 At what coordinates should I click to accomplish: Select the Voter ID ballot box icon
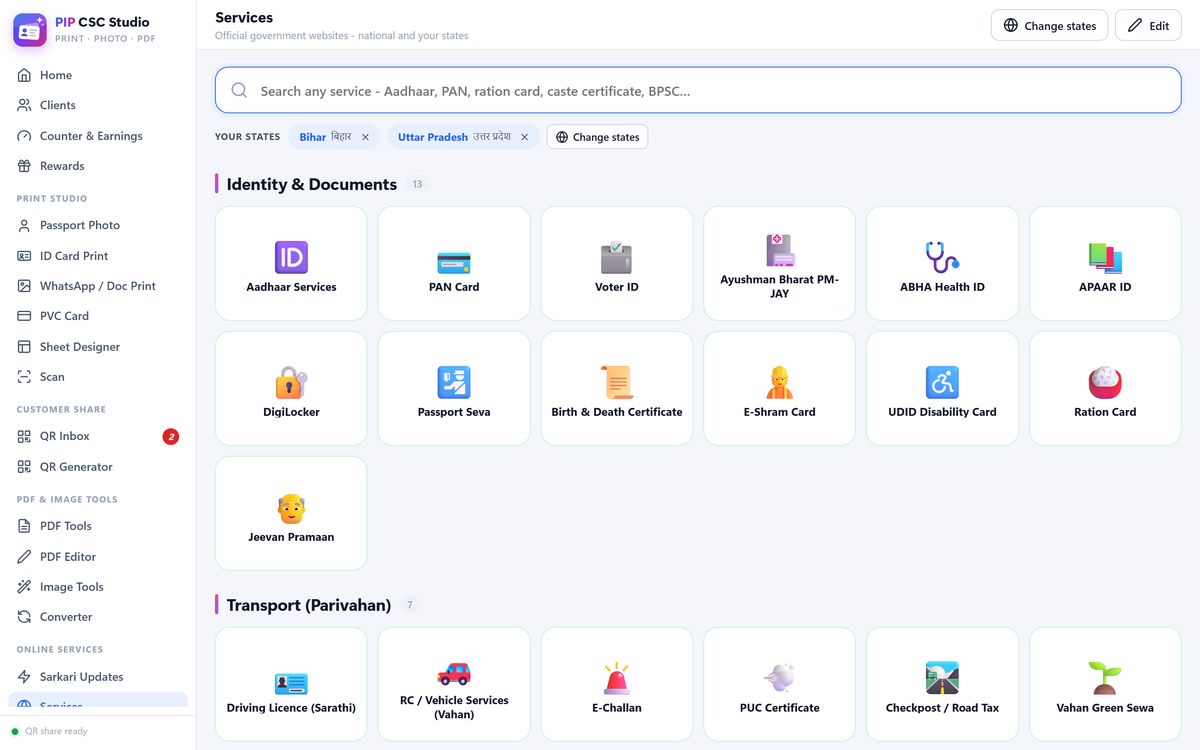[x=617, y=258]
